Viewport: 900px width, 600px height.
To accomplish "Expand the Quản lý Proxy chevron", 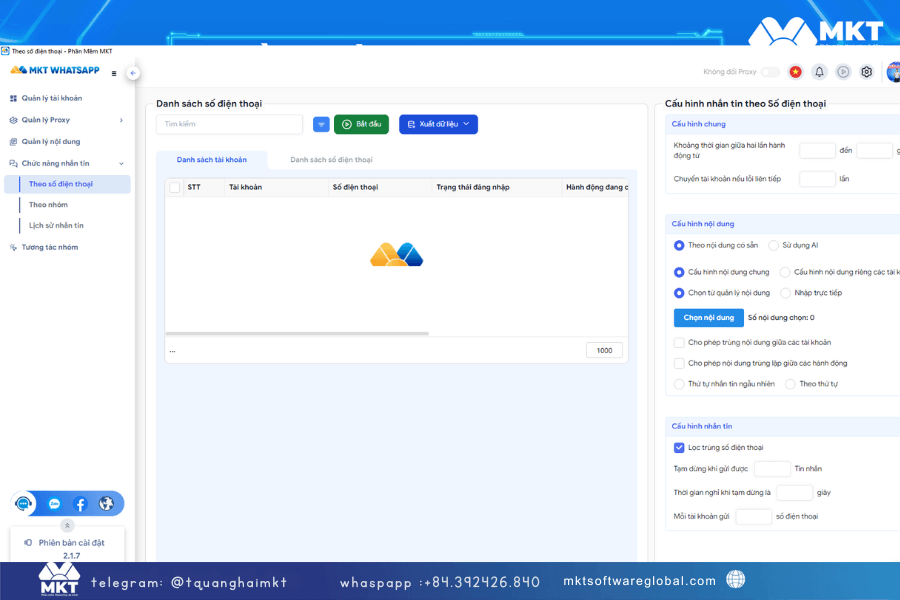I will pos(121,120).
